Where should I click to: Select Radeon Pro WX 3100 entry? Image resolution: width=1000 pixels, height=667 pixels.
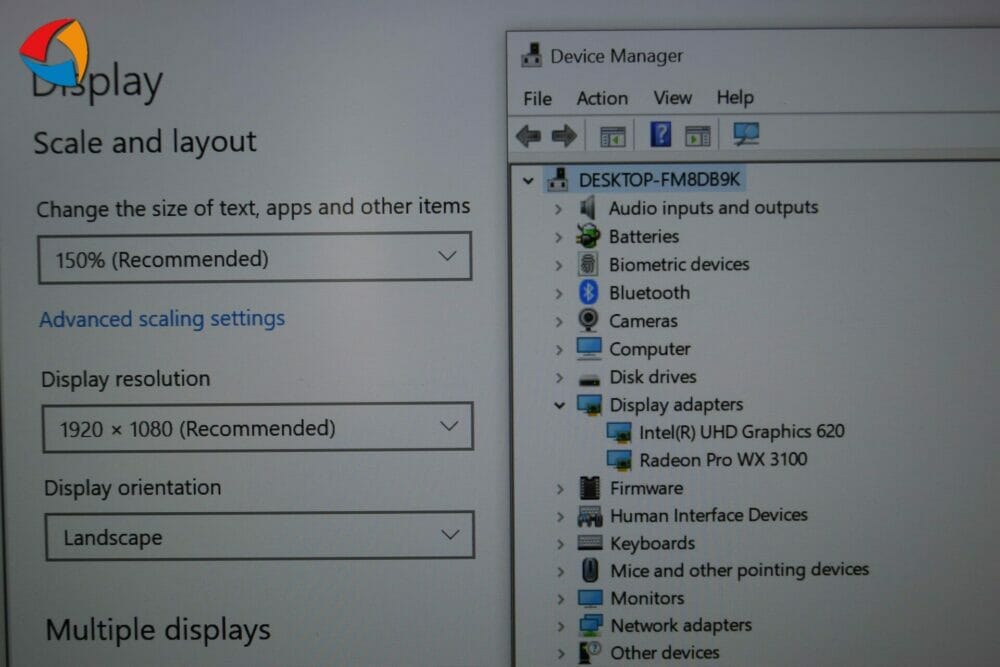(x=723, y=459)
